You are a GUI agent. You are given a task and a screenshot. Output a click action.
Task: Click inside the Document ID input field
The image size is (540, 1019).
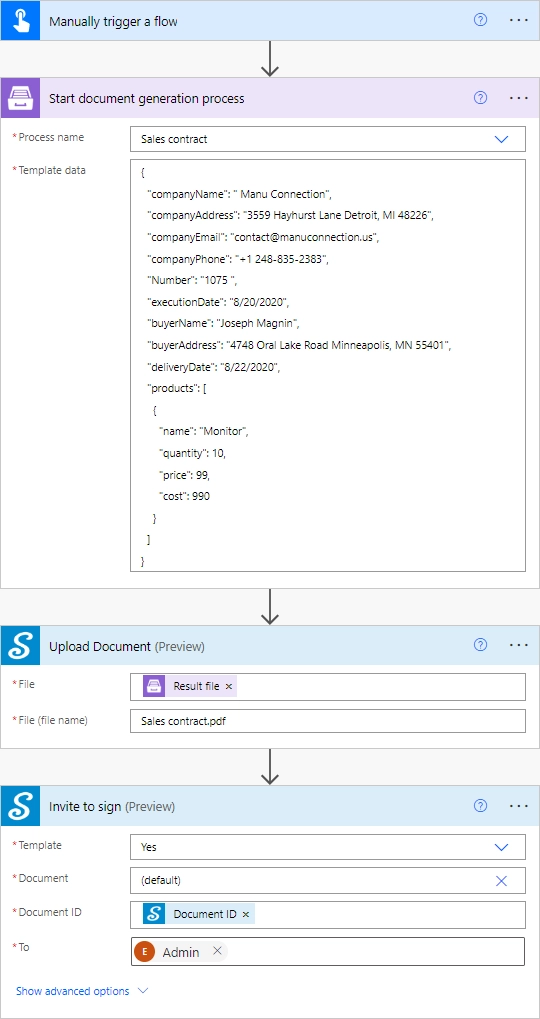pyautogui.click(x=328, y=914)
